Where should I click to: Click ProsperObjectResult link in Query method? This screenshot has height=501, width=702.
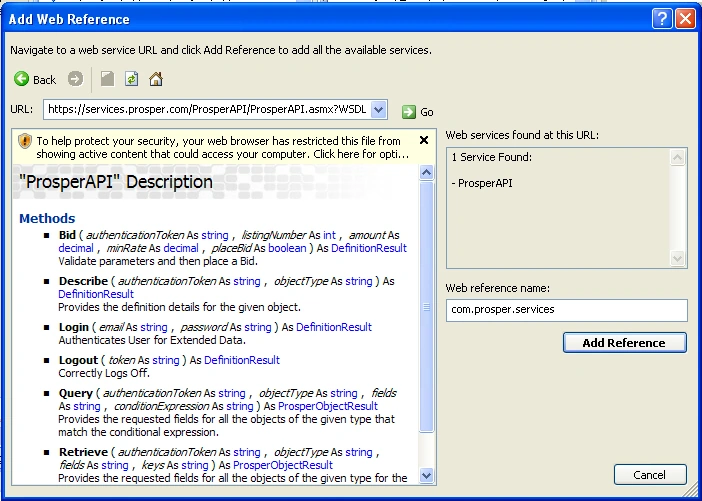(x=328, y=406)
